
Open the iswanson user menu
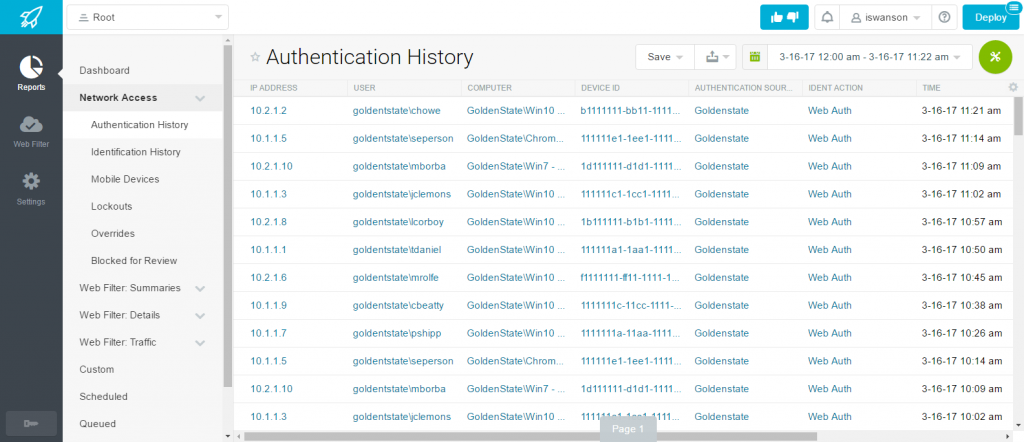coord(886,18)
